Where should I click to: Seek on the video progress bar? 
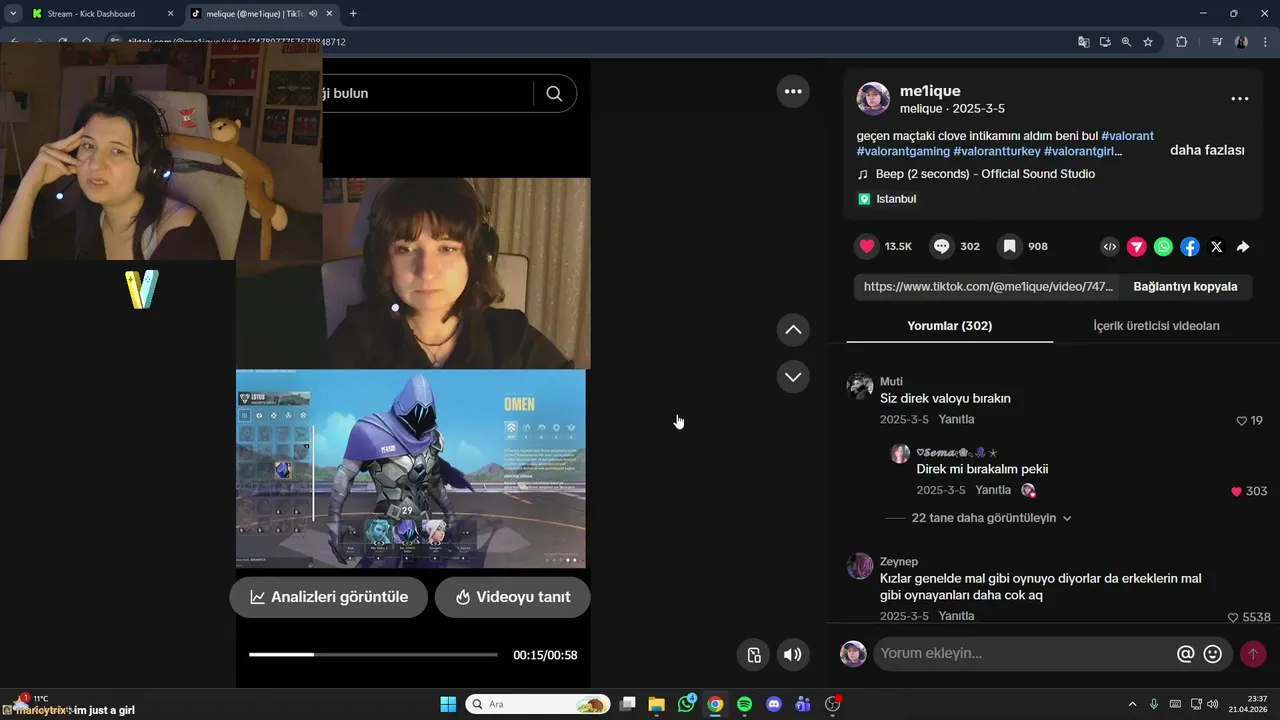[x=373, y=655]
